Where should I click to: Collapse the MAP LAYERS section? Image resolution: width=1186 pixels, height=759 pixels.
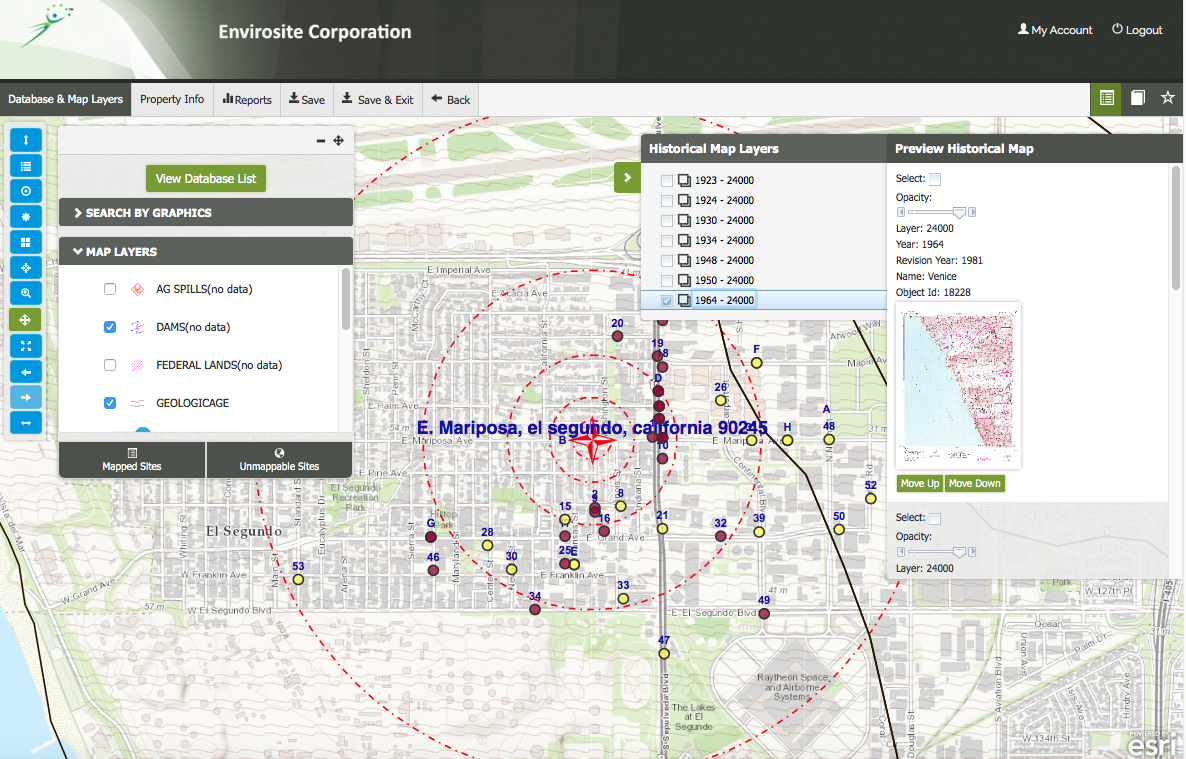[206, 251]
